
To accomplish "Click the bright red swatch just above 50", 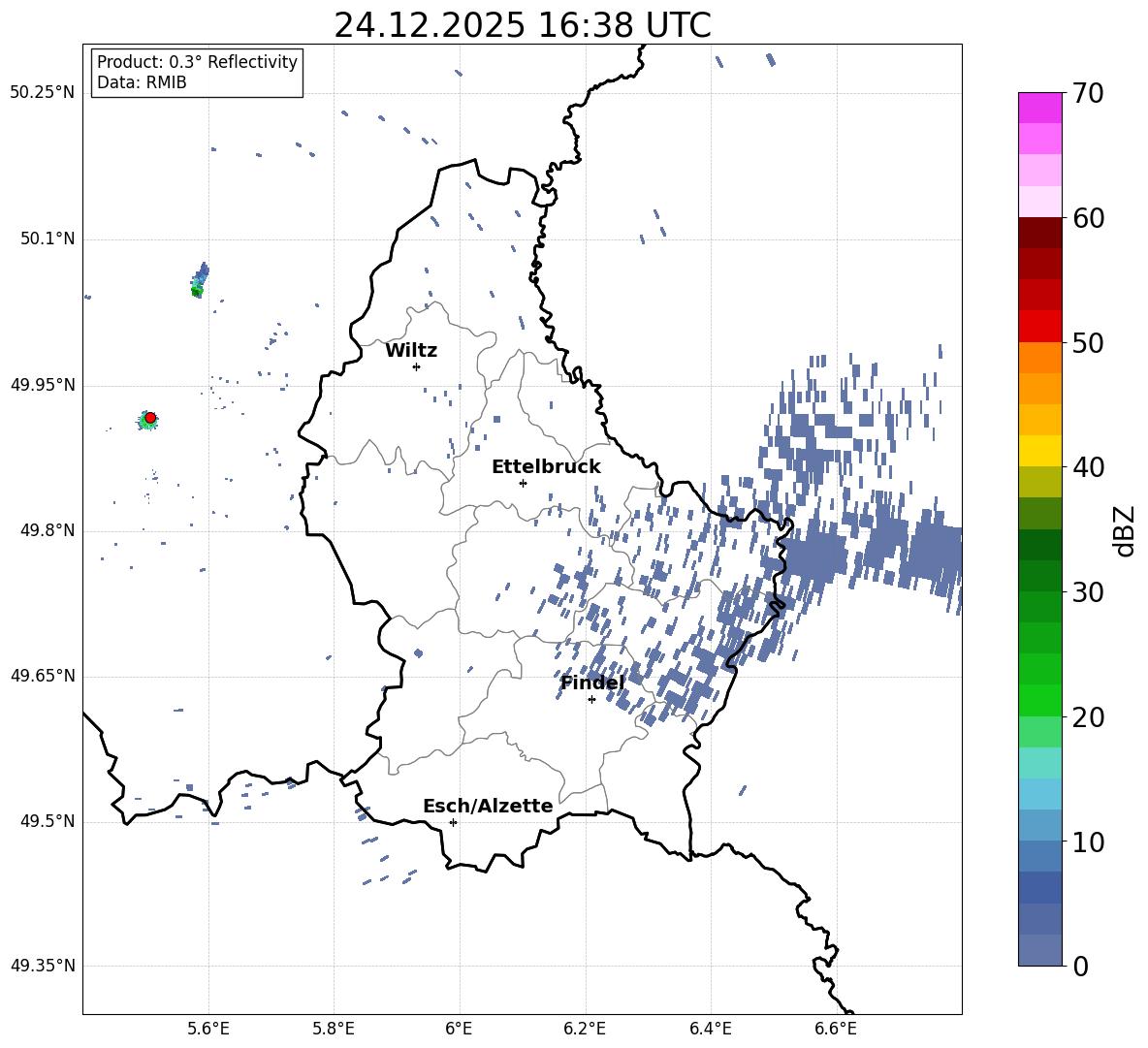I will [x=1039, y=327].
